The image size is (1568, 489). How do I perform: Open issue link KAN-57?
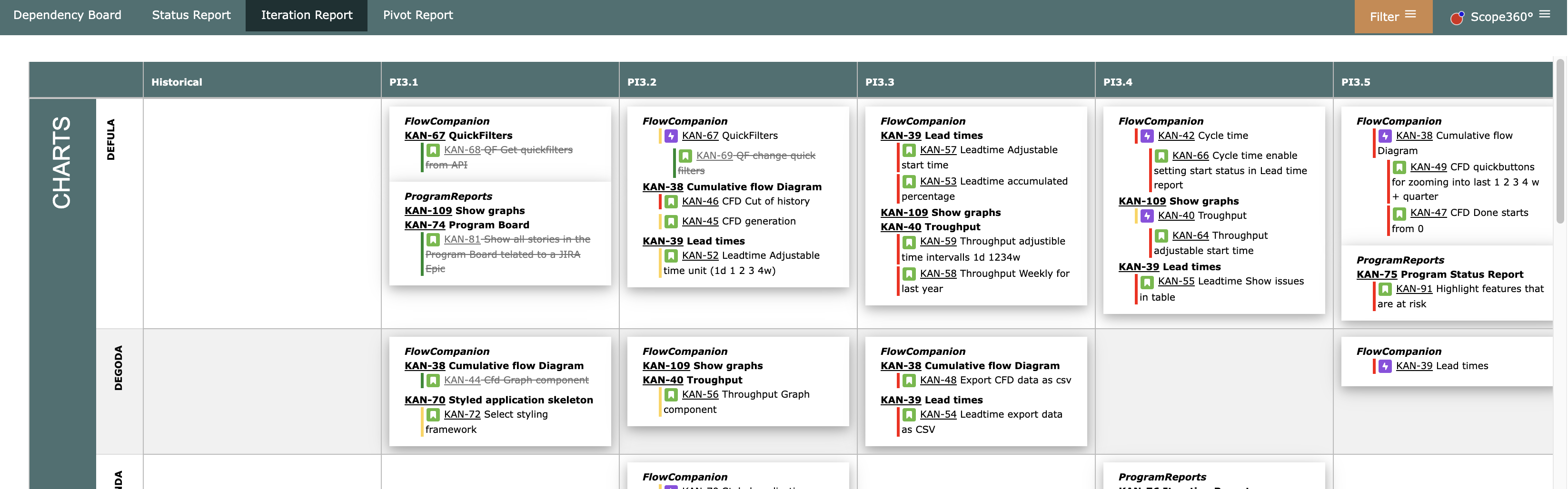point(938,150)
